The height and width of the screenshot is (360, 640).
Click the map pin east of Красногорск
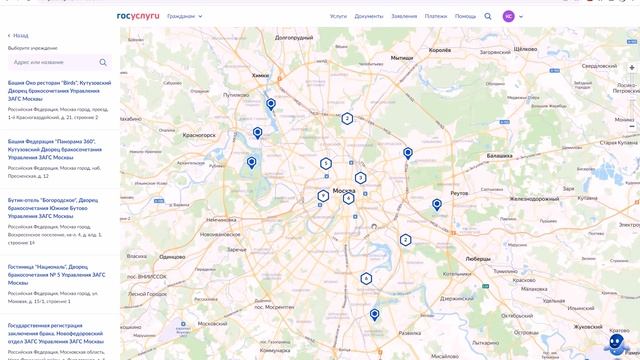point(258,132)
